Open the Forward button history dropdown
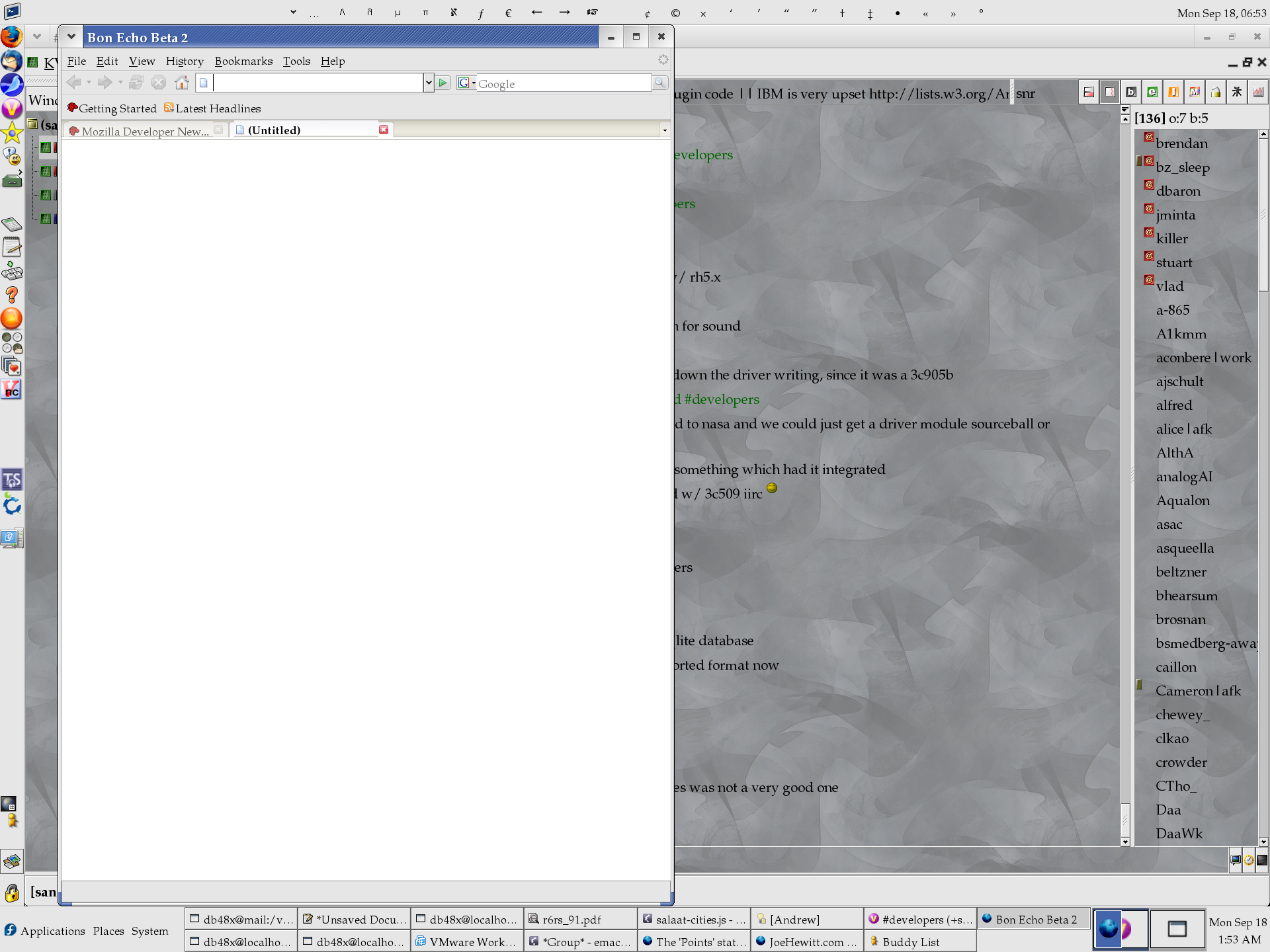Image resolution: width=1270 pixels, height=952 pixels. coord(120,83)
